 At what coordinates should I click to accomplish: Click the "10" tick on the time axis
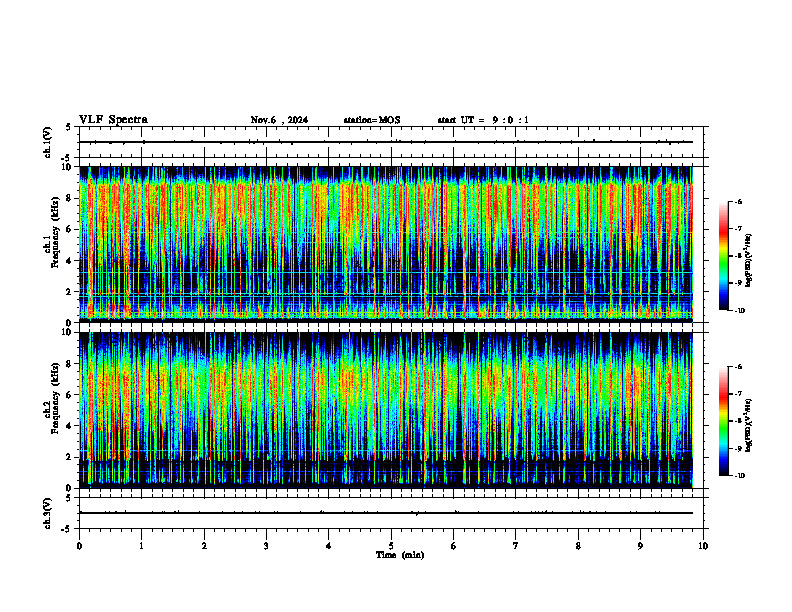703,546
